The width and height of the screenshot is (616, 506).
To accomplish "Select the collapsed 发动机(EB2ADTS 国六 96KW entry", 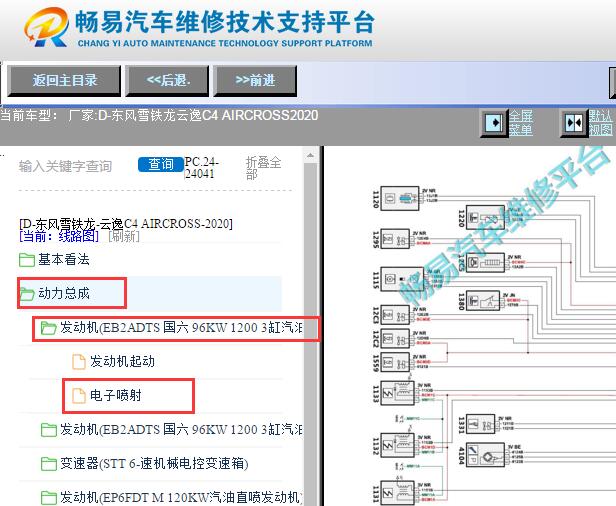I will pyautogui.click(x=181, y=429).
